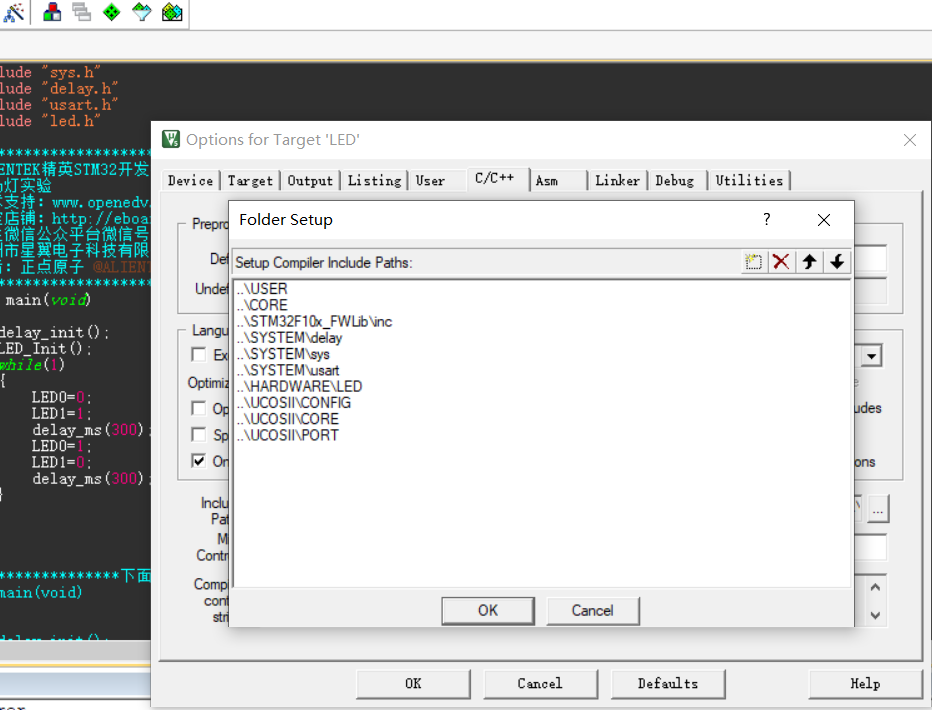Open include paths browse ellipsis button
Image resolution: width=932 pixels, height=710 pixels.
[x=878, y=510]
